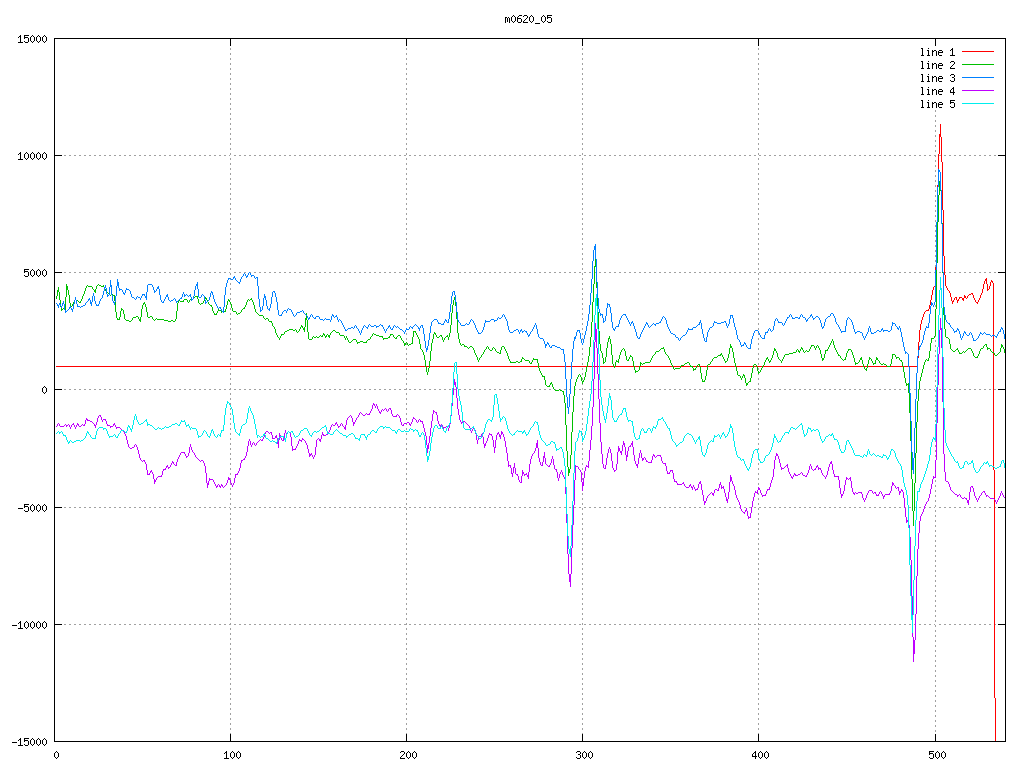Click the purple trough bottom just before x=300
1024x768 pixels.
click(x=570, y=585)
